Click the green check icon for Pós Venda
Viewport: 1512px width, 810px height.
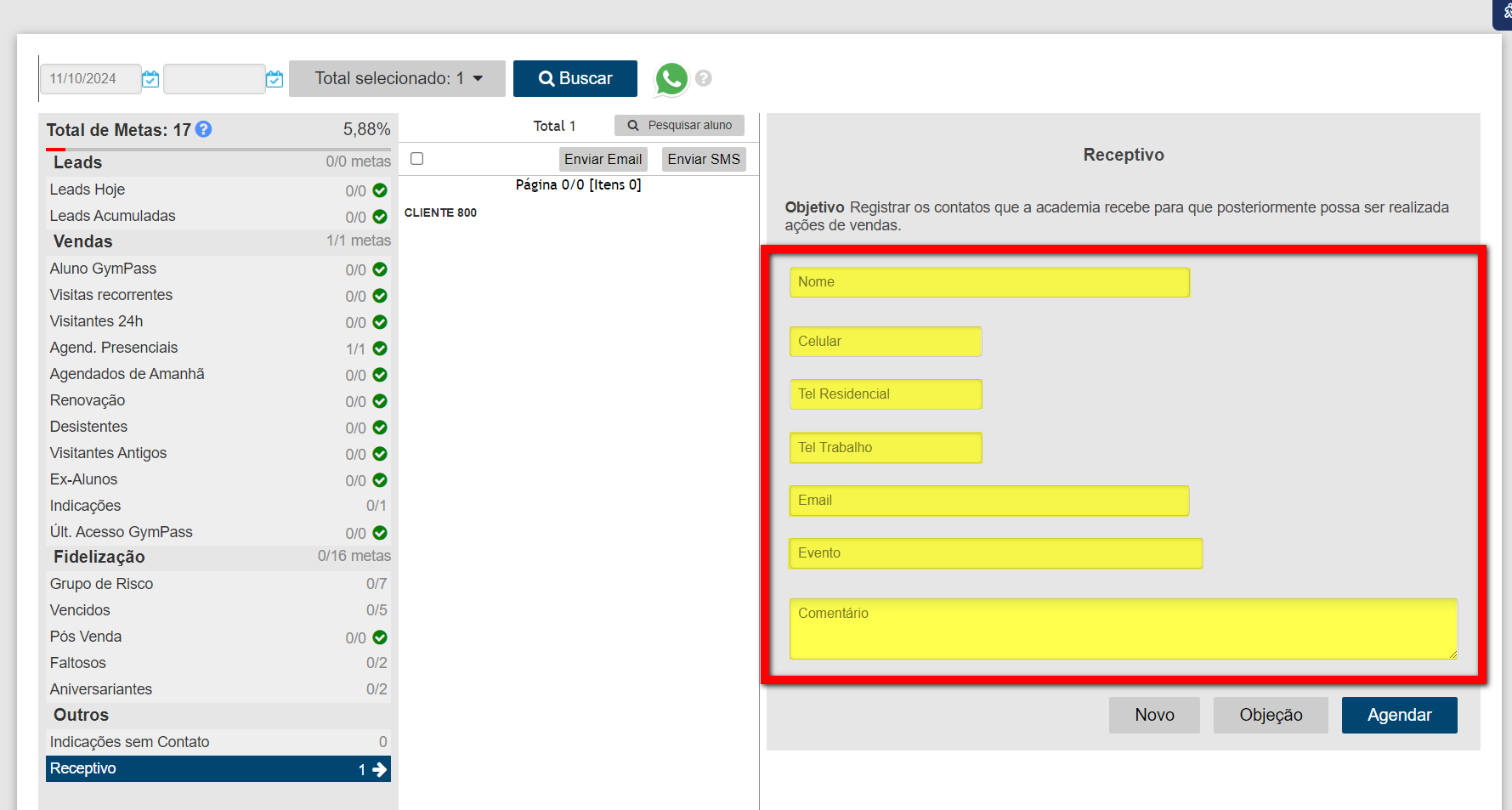pyautogui.click(x=380, y=637)
